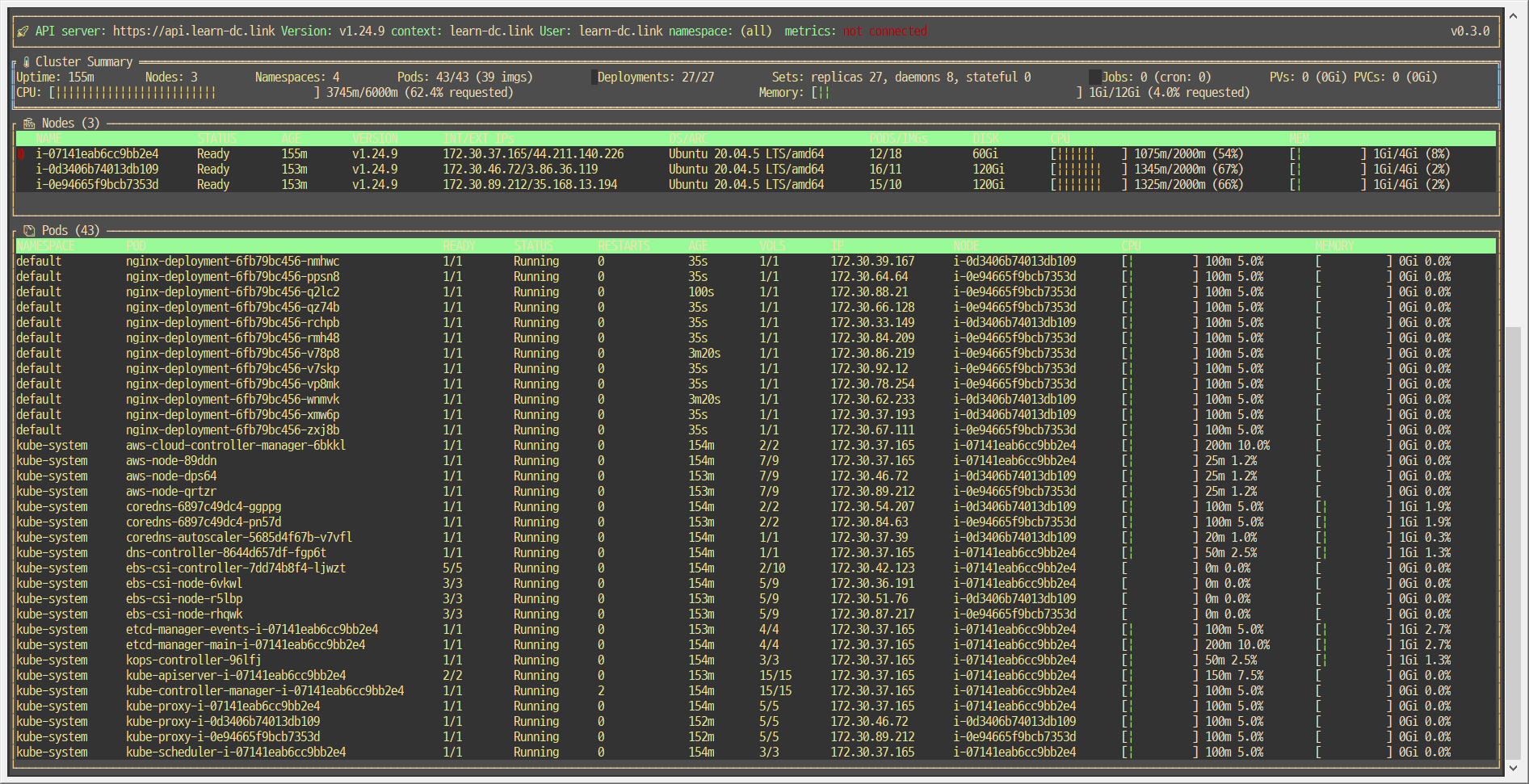Select pod nginx-deployment-6fb79bc456-nmhwc
1529x784 pixels.
233,261
